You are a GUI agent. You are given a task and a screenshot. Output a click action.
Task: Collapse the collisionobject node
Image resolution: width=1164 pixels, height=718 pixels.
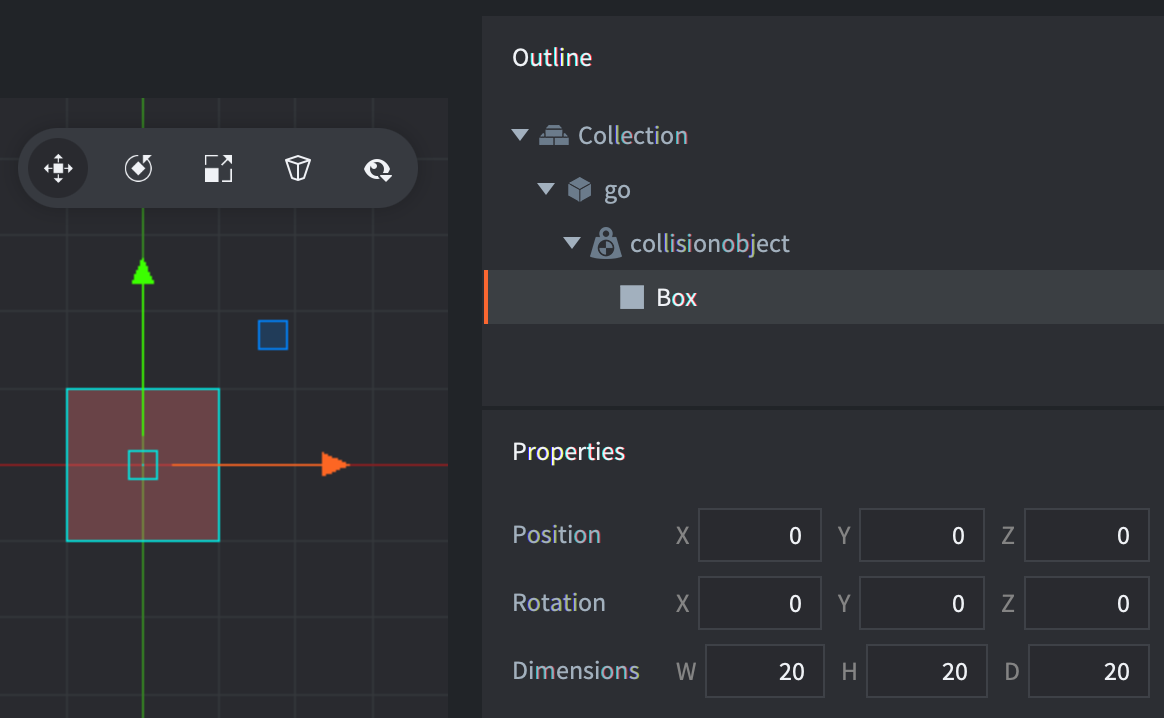[x=571, y=243]
